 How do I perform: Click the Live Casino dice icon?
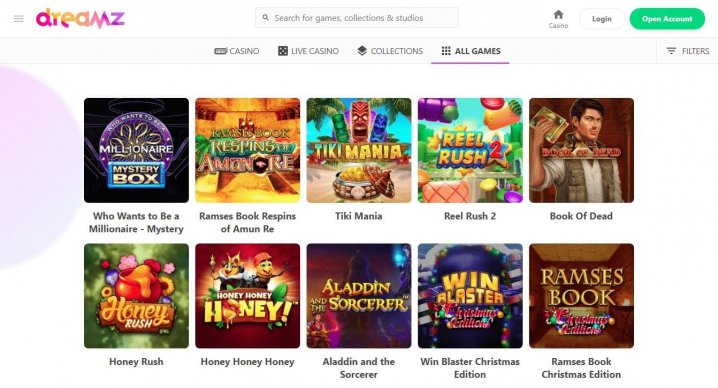(283, 51)
